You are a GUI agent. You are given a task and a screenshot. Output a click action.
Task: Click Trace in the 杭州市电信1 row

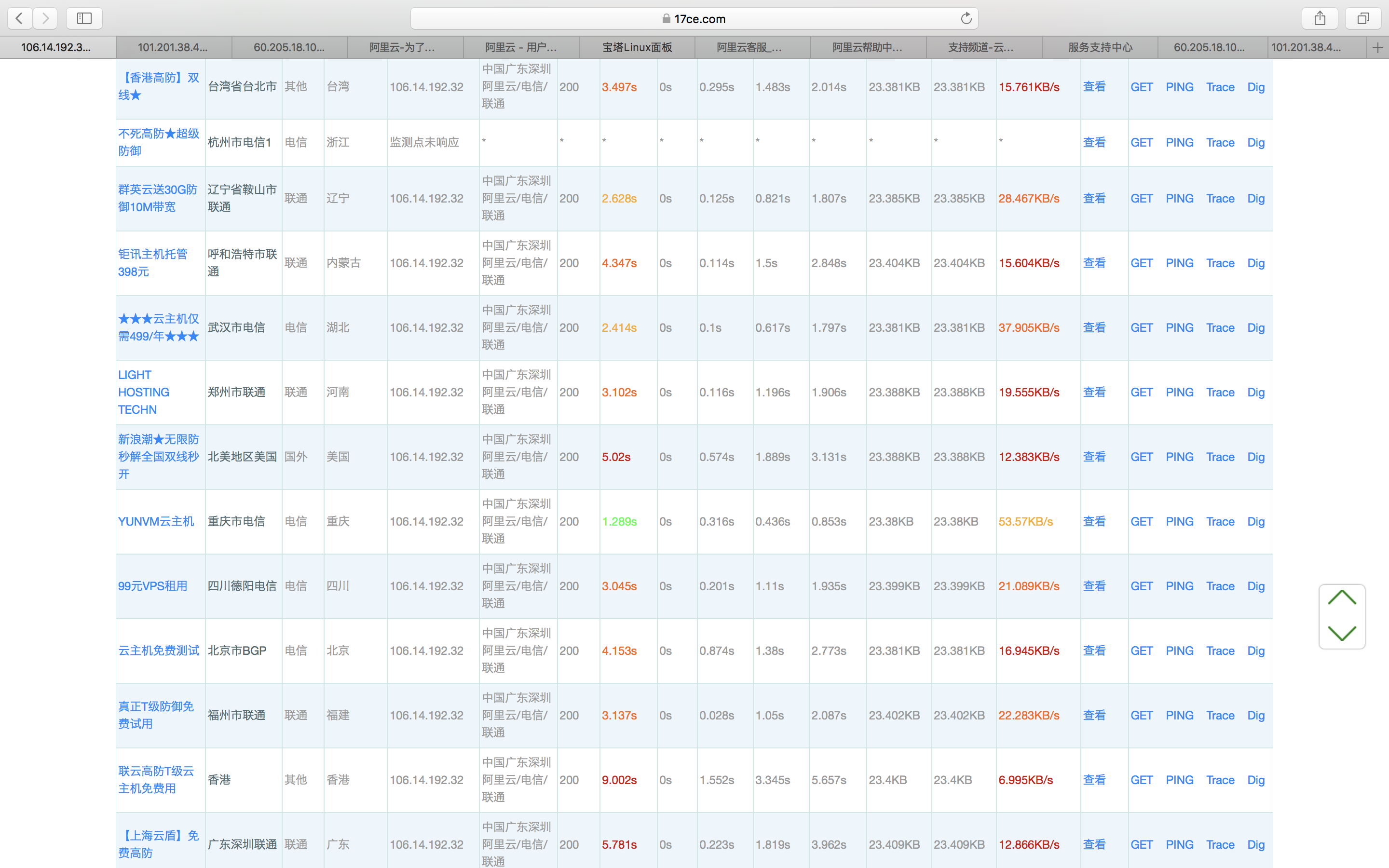tap(1220, 142)
